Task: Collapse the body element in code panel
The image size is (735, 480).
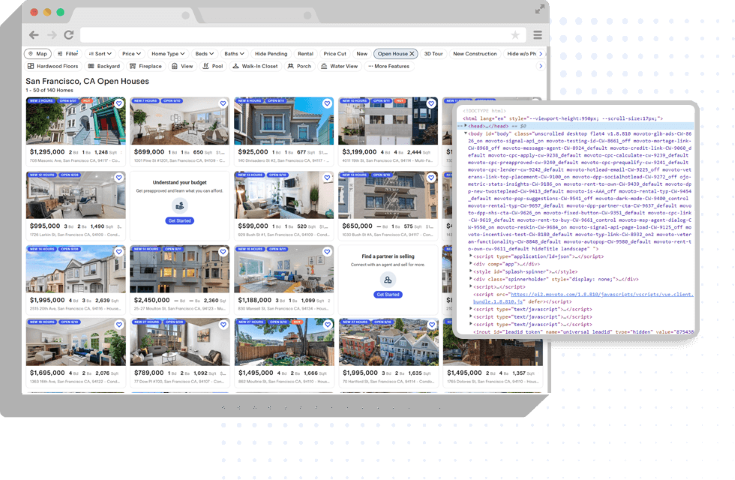Action: (465, 134)
